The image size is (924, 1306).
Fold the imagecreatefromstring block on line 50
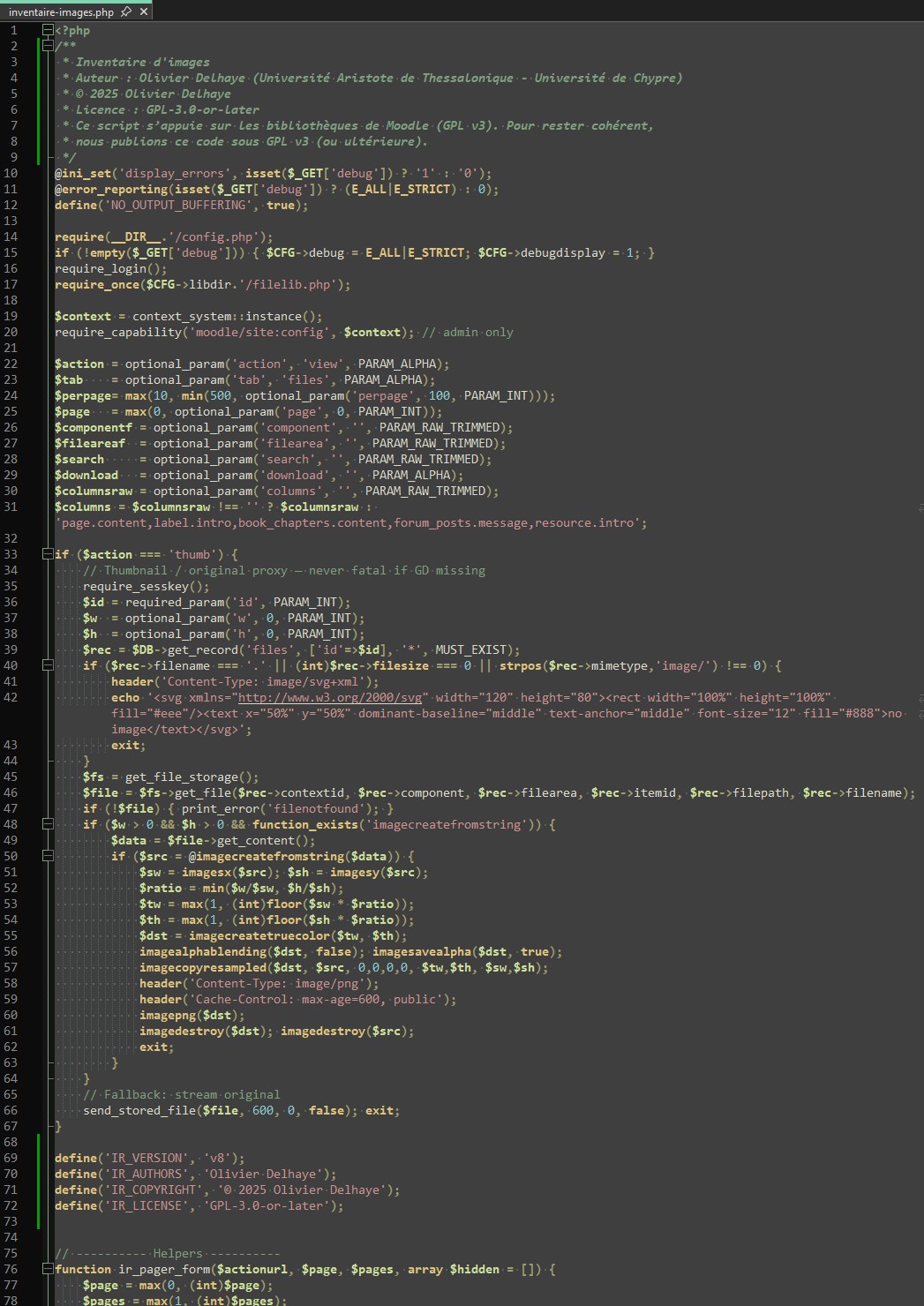point(48,856)
